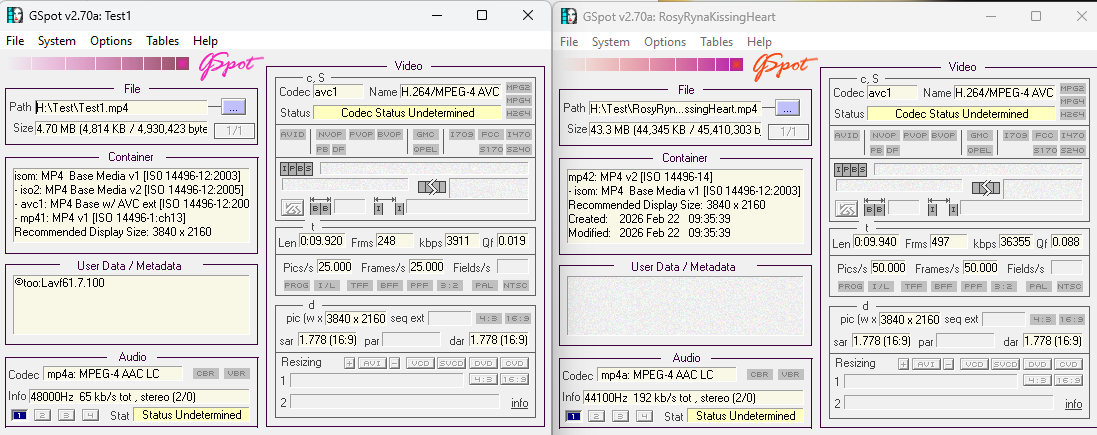Image resolution: width=1097 pixels, height=435 pixels.
Task: Click the H264 codec indicator in RosyRynaKissingHeart window
Action: tap(1072, 114)
